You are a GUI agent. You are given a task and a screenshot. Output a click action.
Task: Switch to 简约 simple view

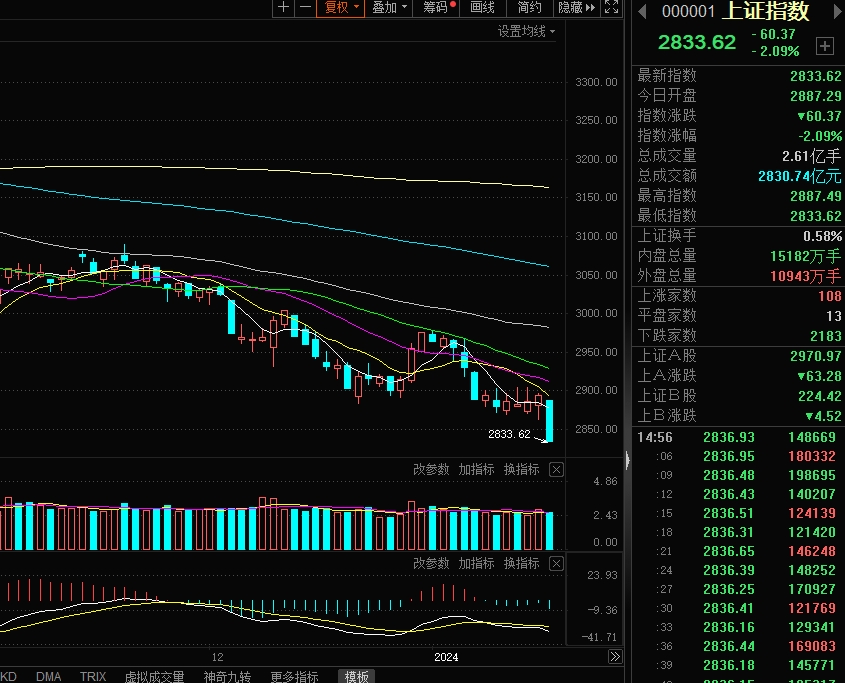(x=529, y=8)
